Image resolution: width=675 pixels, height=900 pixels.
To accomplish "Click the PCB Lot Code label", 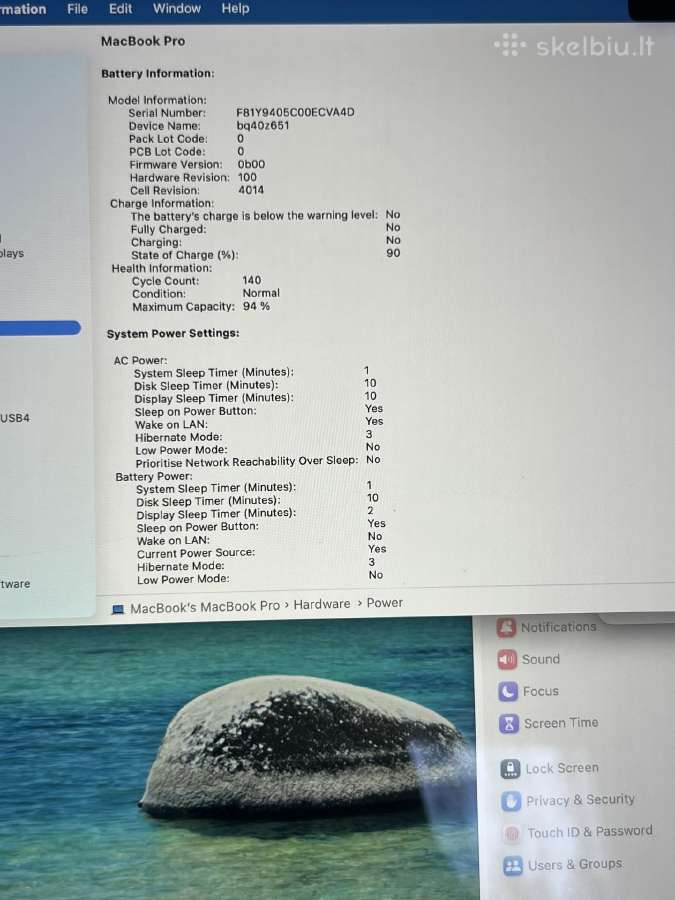I will (x=167, y=152).
